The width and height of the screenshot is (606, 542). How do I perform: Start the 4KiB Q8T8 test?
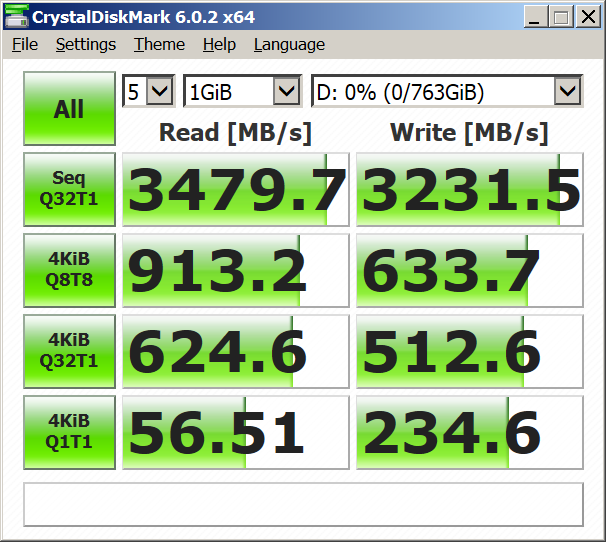point(69,270)
